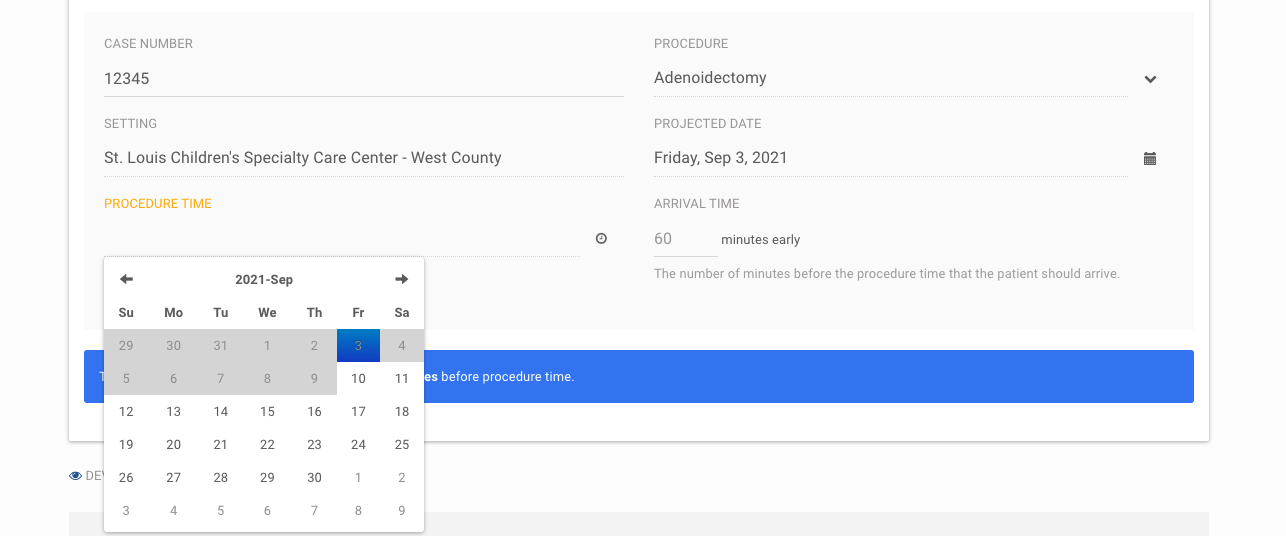Edit the 60 minutes early field

pos(685,239)
